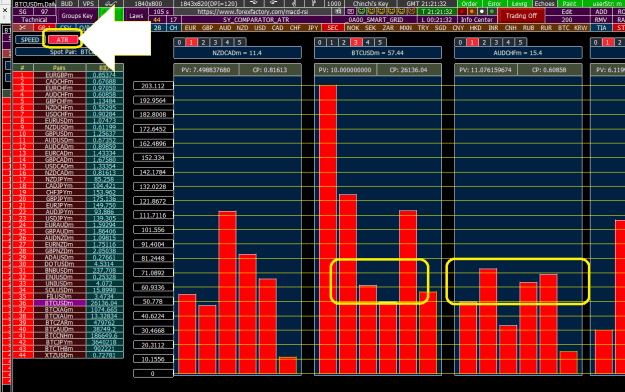The image size is (625, 392).
Task: Select the NOK currency filter
Action: coord(353,28)
